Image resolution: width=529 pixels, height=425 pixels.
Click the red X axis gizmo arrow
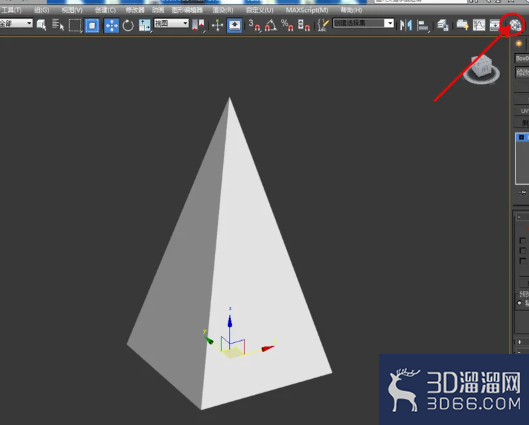tap(268, 348)
